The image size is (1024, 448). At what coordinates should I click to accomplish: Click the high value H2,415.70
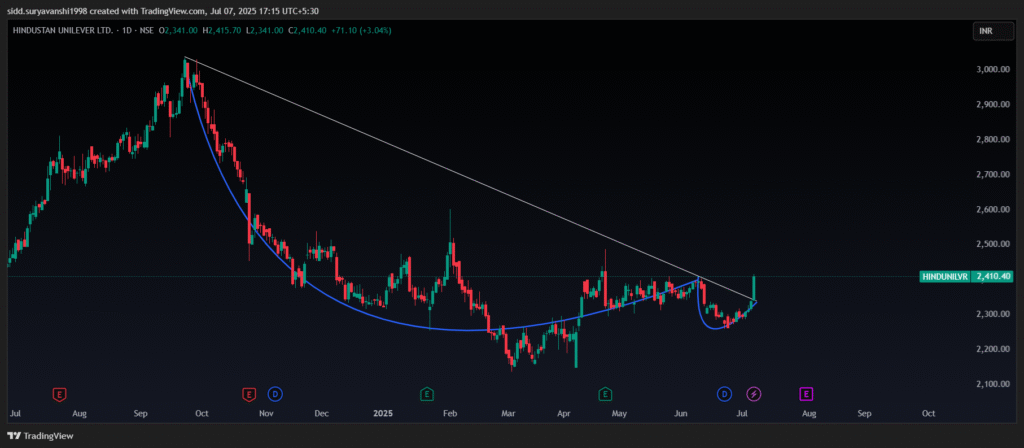click(x=221, y=30)
